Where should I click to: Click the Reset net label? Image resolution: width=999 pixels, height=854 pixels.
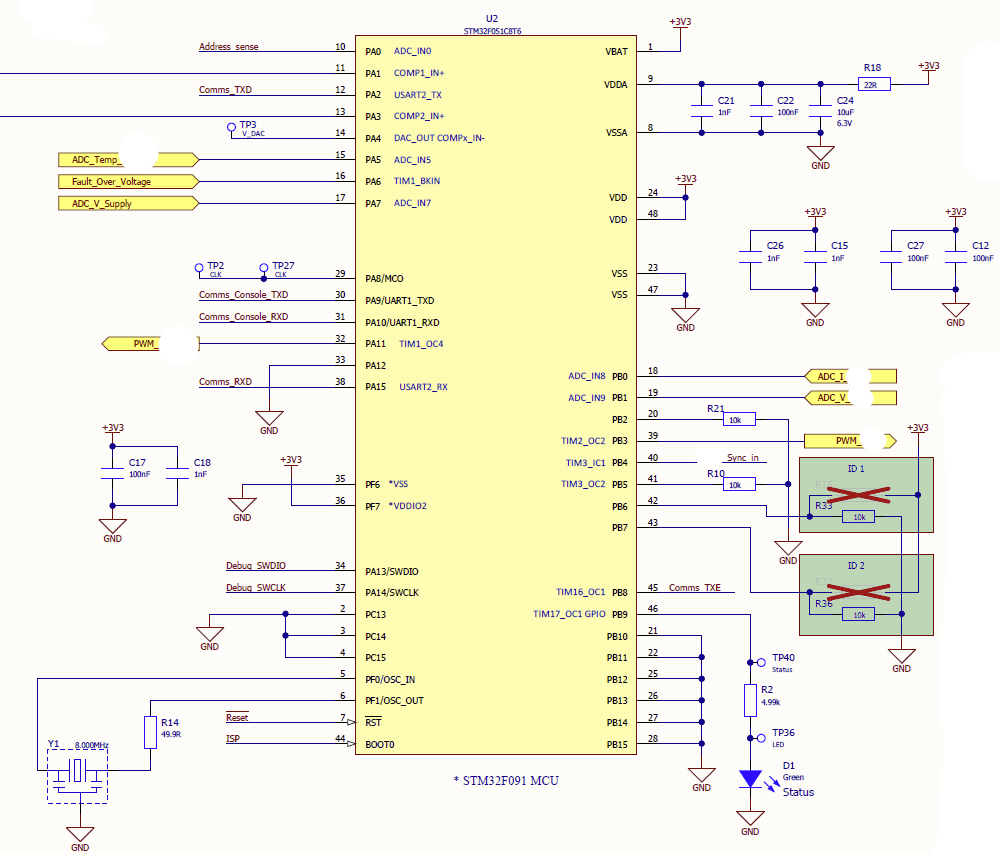click(x=237, y=718)
